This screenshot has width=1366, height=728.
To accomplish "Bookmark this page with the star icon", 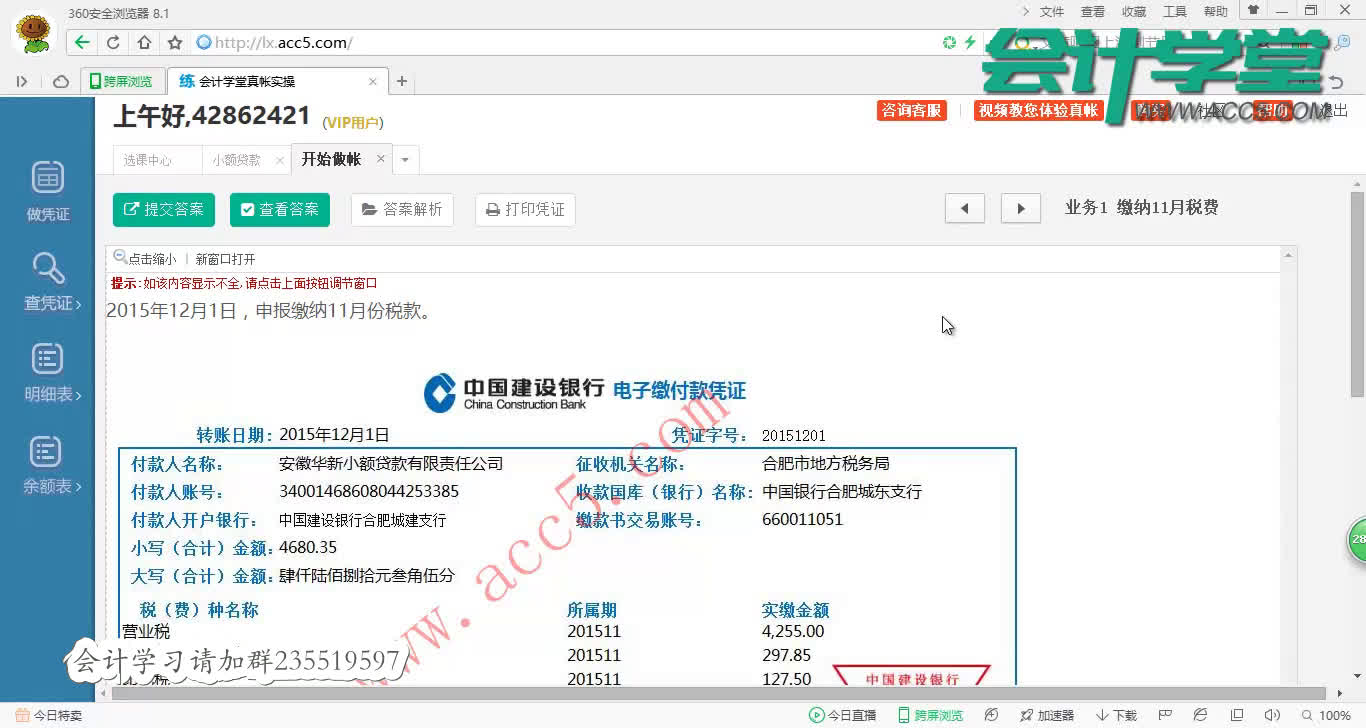I will tap(175, 42).
